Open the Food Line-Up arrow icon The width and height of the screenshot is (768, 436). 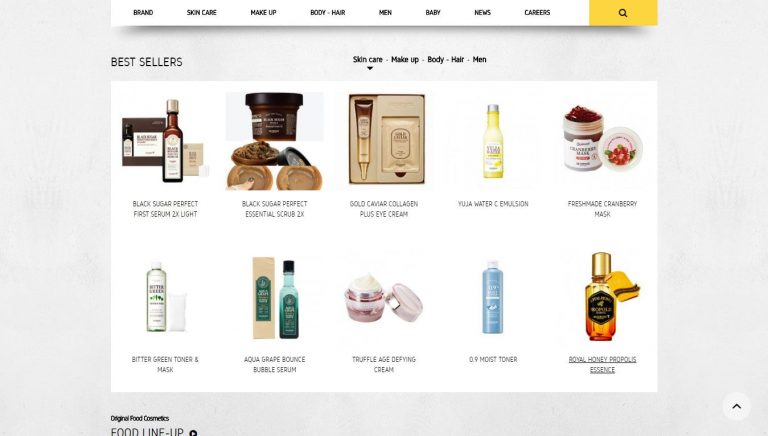click(193, 433)
